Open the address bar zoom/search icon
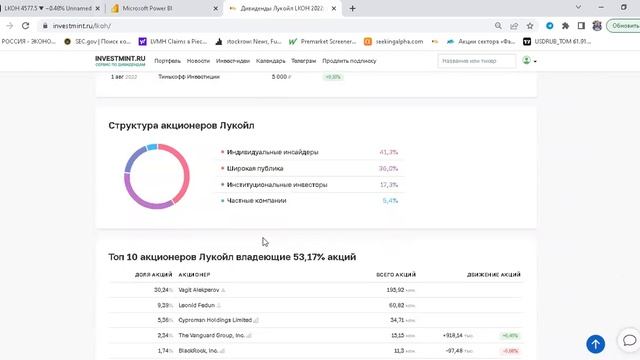The width and height of the screenshot is (640, 360). tap(498, 26)
